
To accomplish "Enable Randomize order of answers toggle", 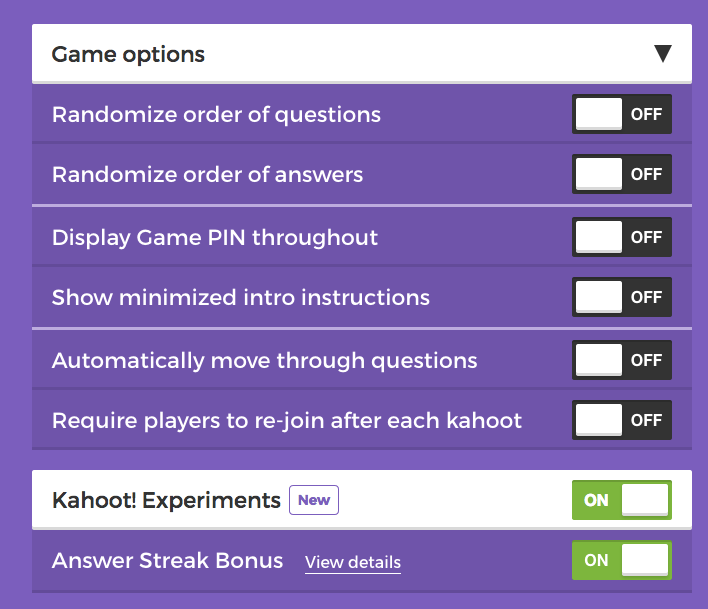I will point(622,174).
